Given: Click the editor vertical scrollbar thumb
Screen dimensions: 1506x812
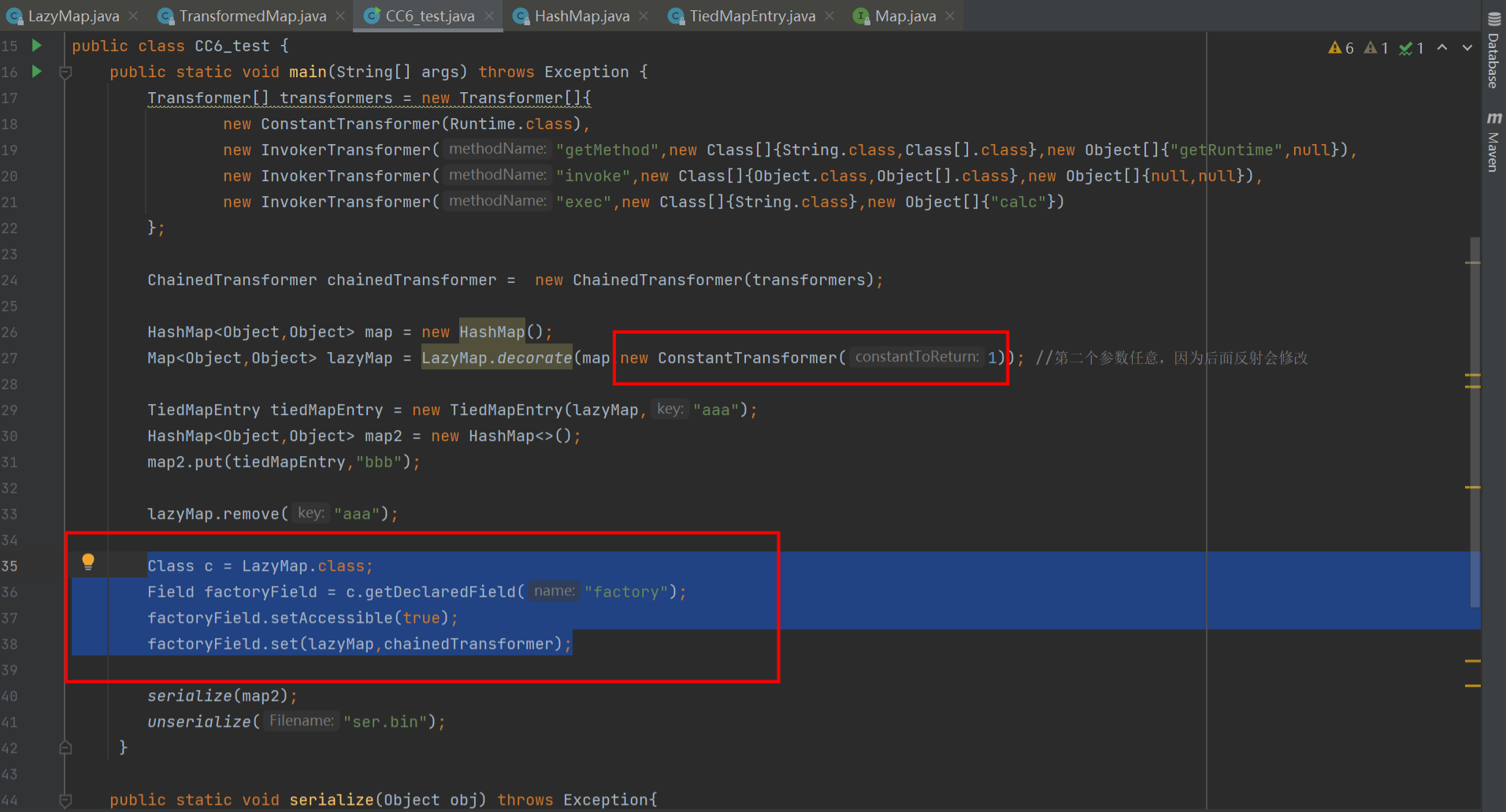Looking at the screenshot, I should pyautogui.click(x=1474, y=421).
